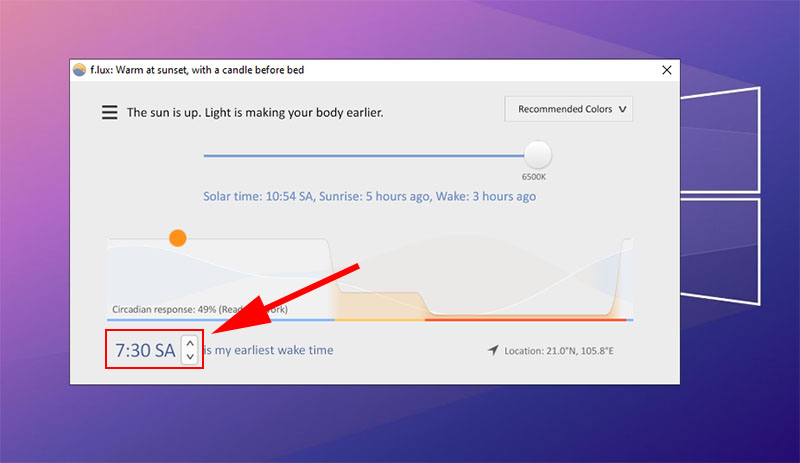This screenshot has width=800, height=463.
Task: Click the f.lux window title text
Action: point(197,70)
